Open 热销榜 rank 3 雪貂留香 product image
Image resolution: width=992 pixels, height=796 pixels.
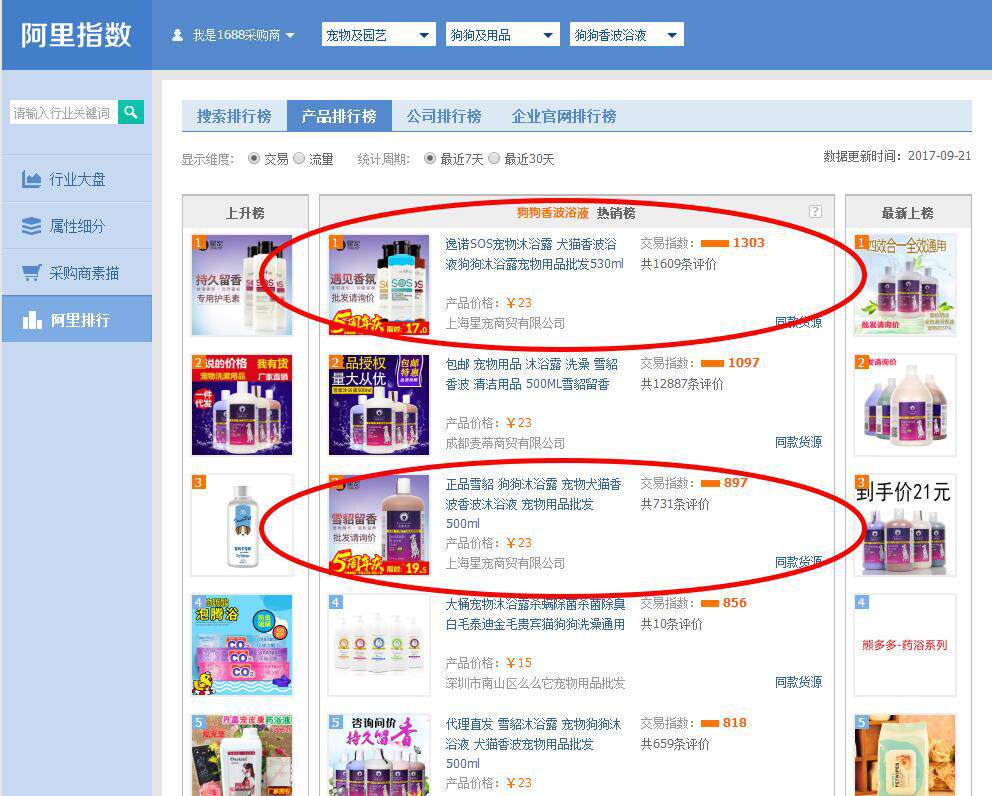(379, 525)
